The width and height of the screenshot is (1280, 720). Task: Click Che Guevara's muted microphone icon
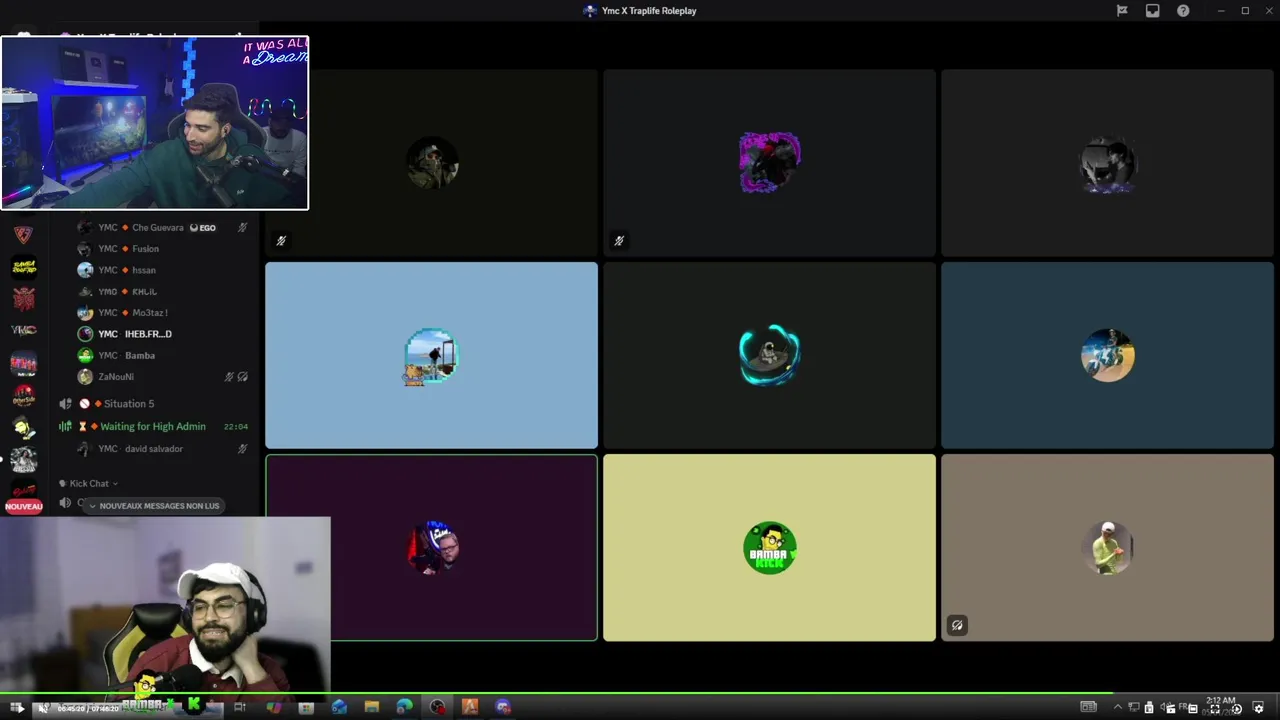243,227
